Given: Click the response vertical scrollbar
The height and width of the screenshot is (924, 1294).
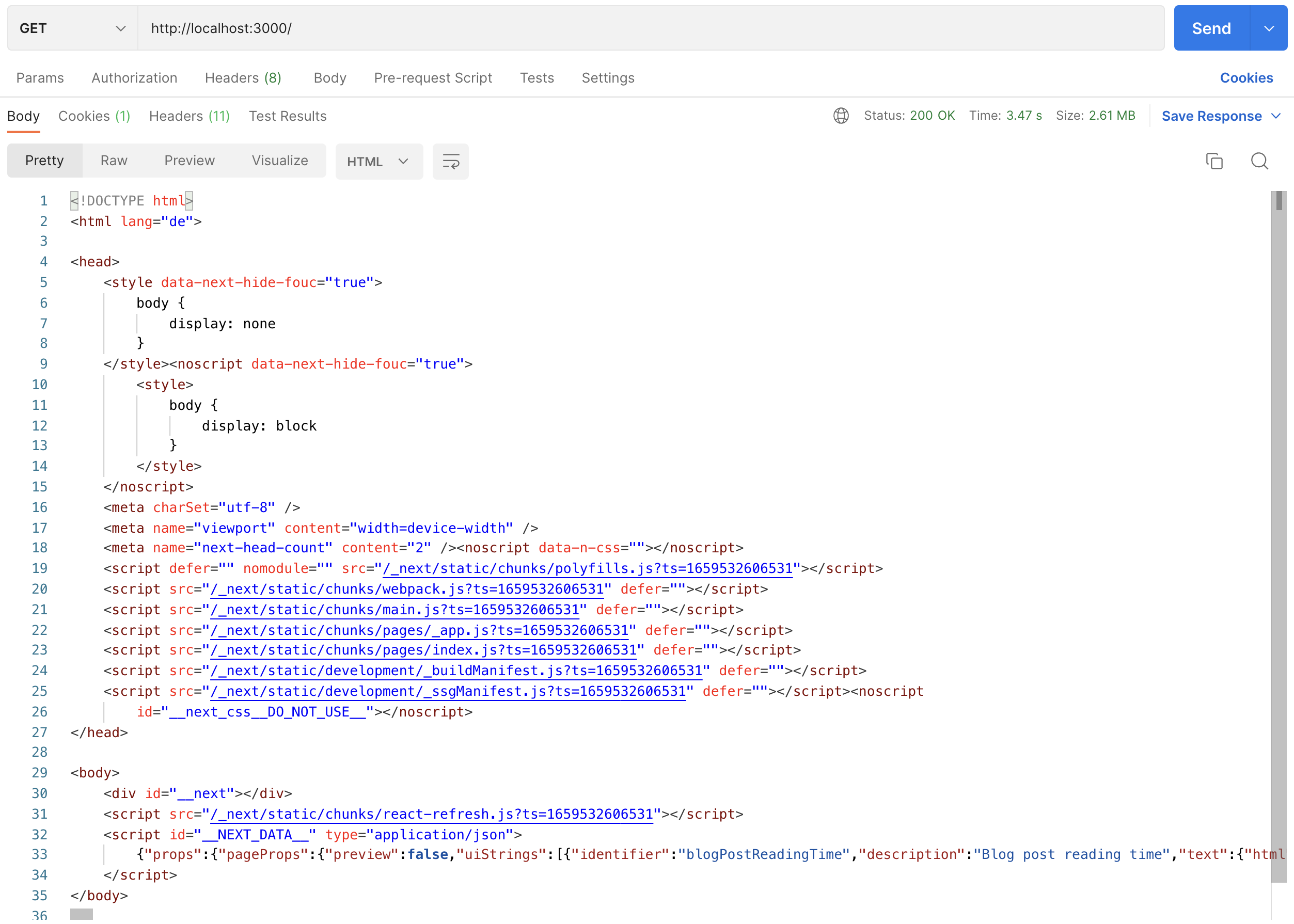Looking at the screenshot, I should coord(1279,536).
